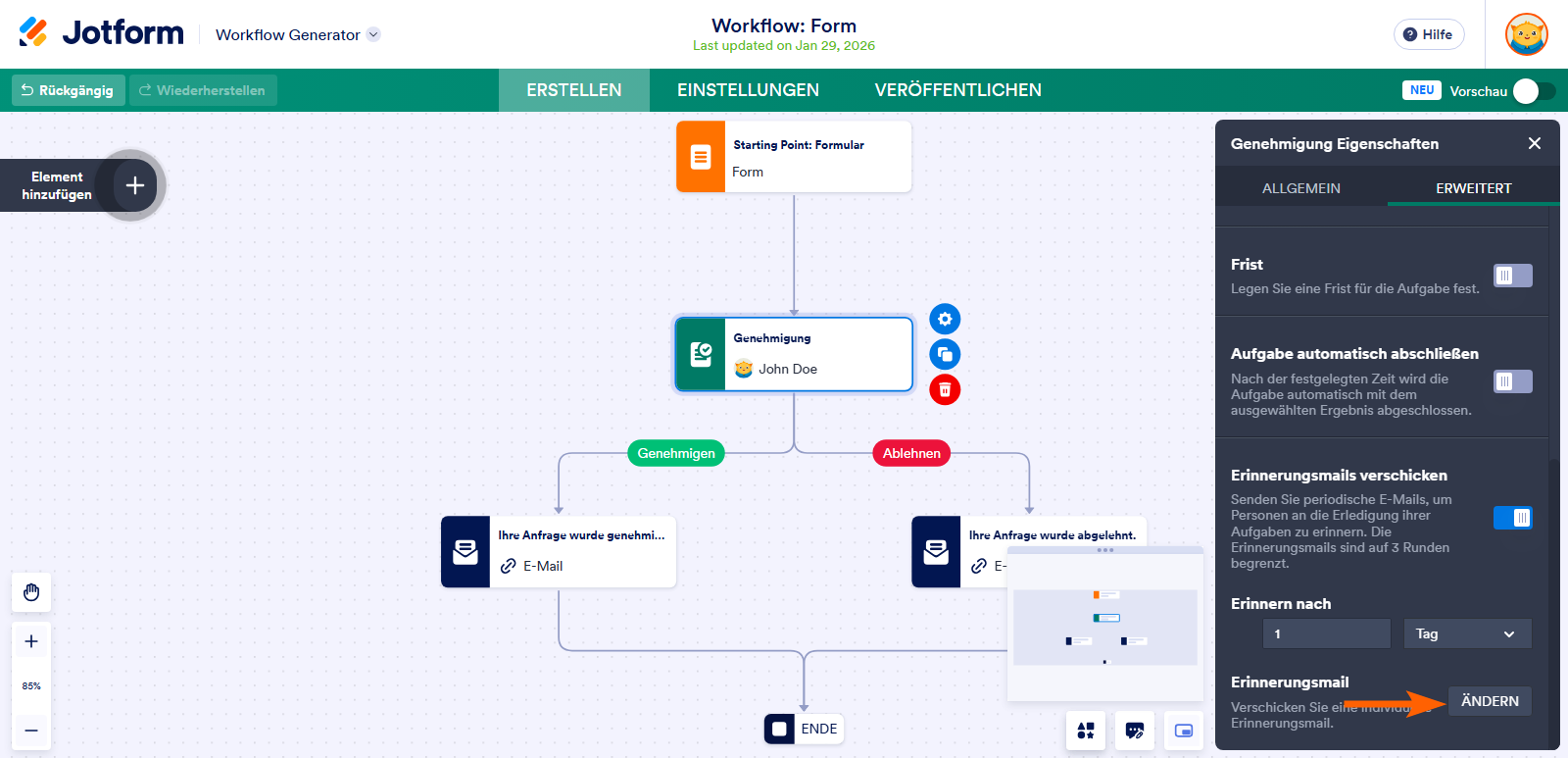Delete the Genehmigung node with trash icon
The image size is (1568, 758).
945,389
